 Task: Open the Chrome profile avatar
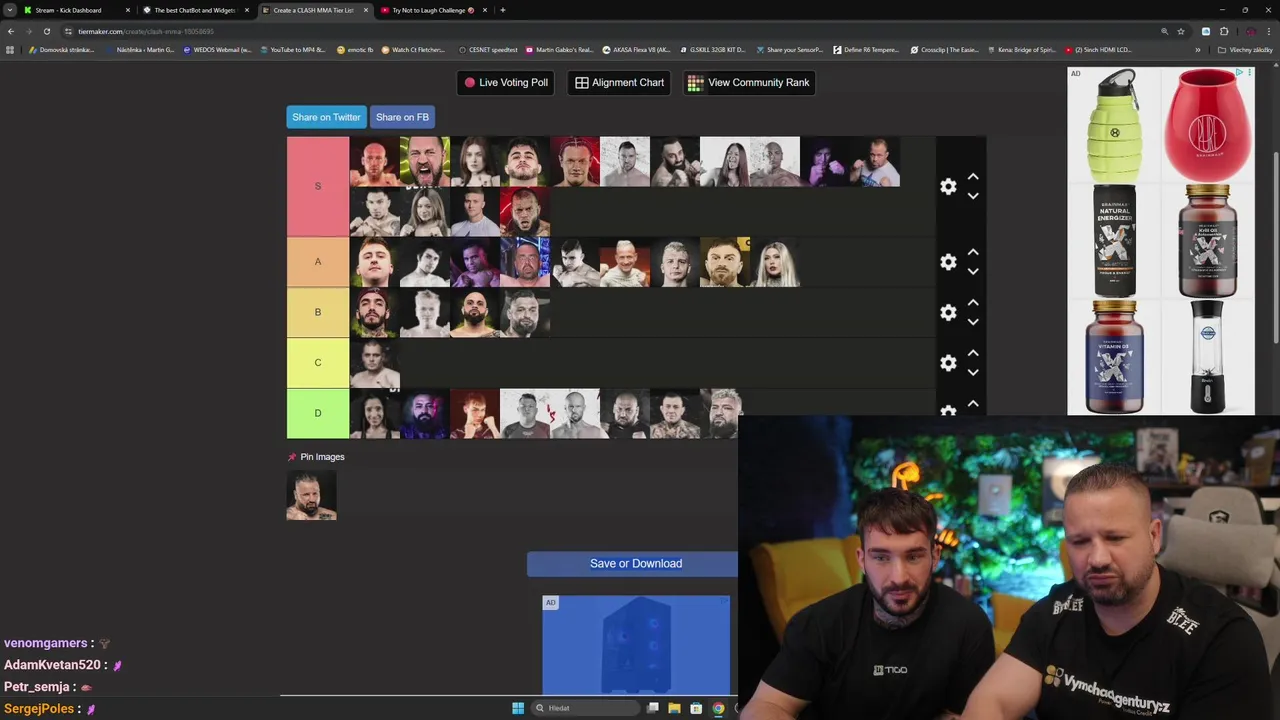pyautogui.click(x=1250, y=31)
